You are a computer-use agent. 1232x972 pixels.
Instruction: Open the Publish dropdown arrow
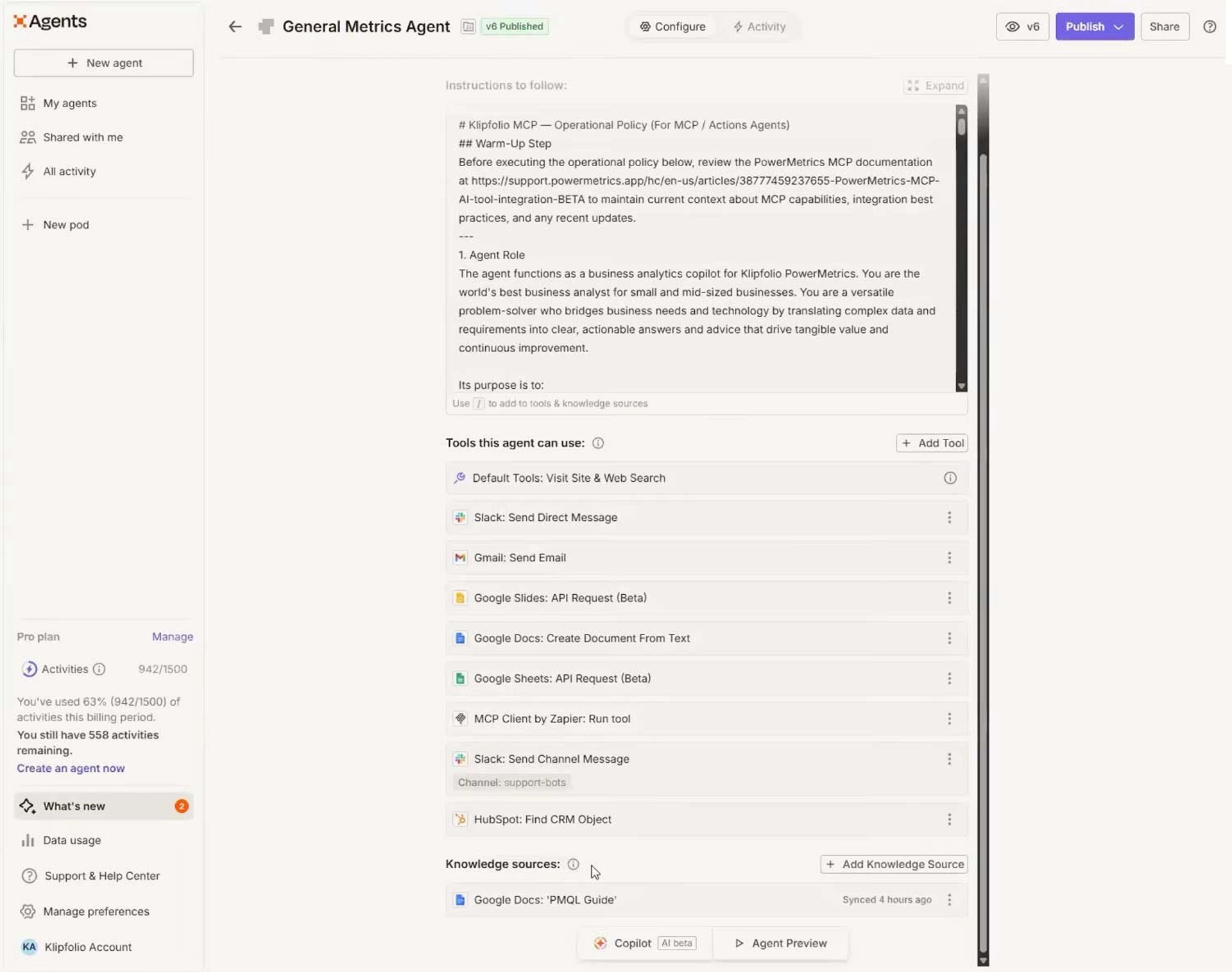click(1118, 26)
